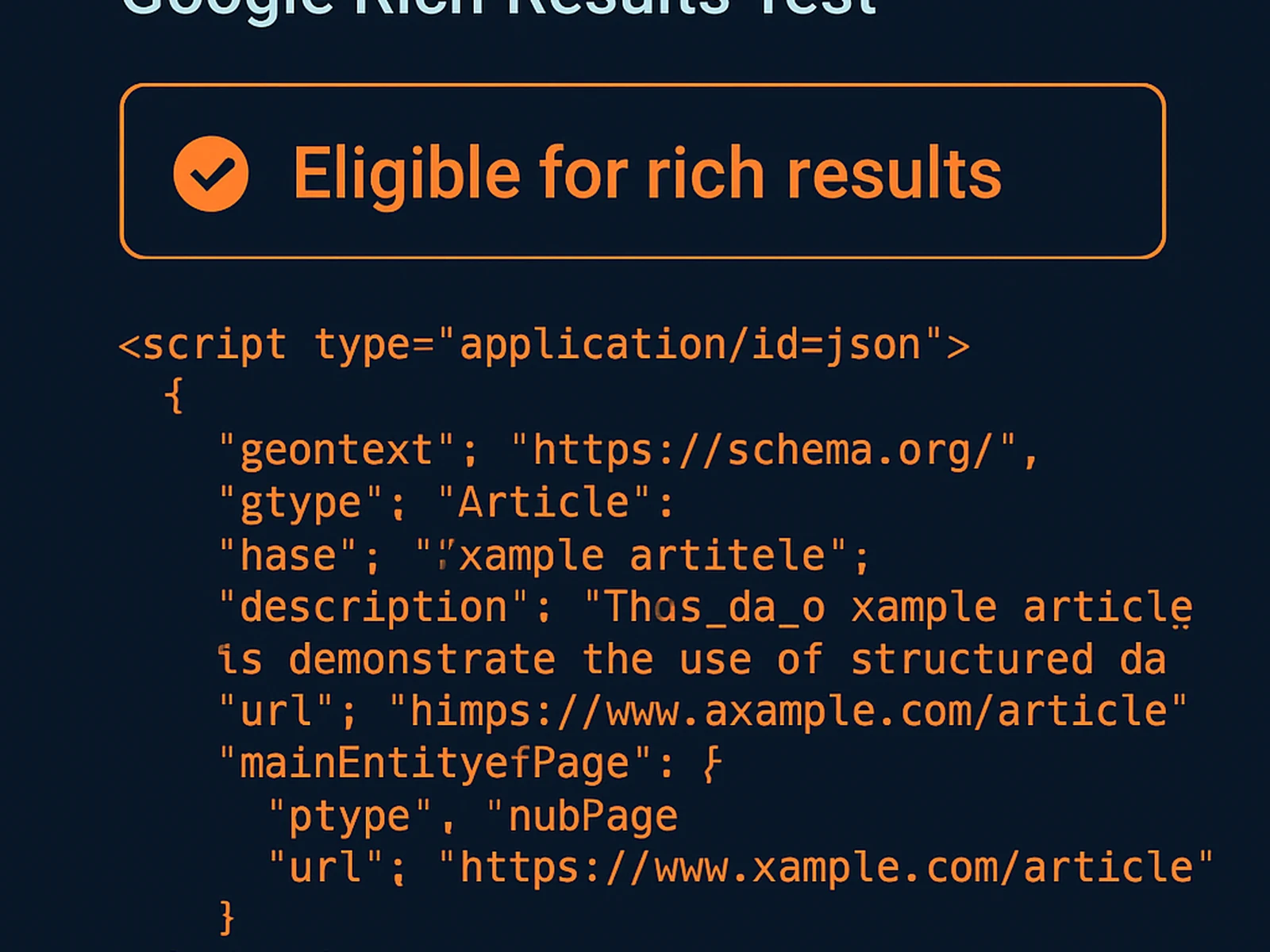Screen dimensions: 1270x952
Task: Click the closing curly brace at the bottom
Action: tap(227, 917)
